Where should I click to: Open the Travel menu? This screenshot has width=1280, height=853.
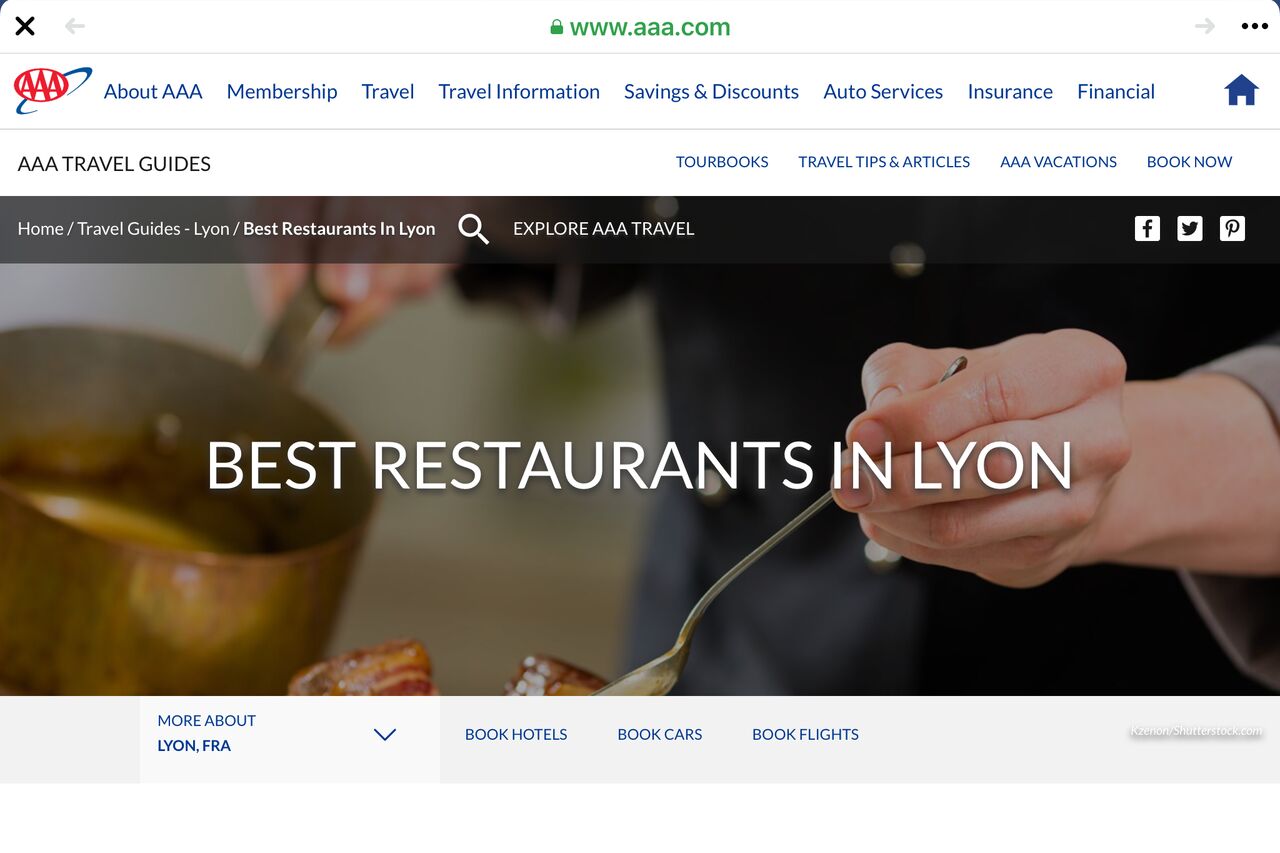(x=388, y=91)
